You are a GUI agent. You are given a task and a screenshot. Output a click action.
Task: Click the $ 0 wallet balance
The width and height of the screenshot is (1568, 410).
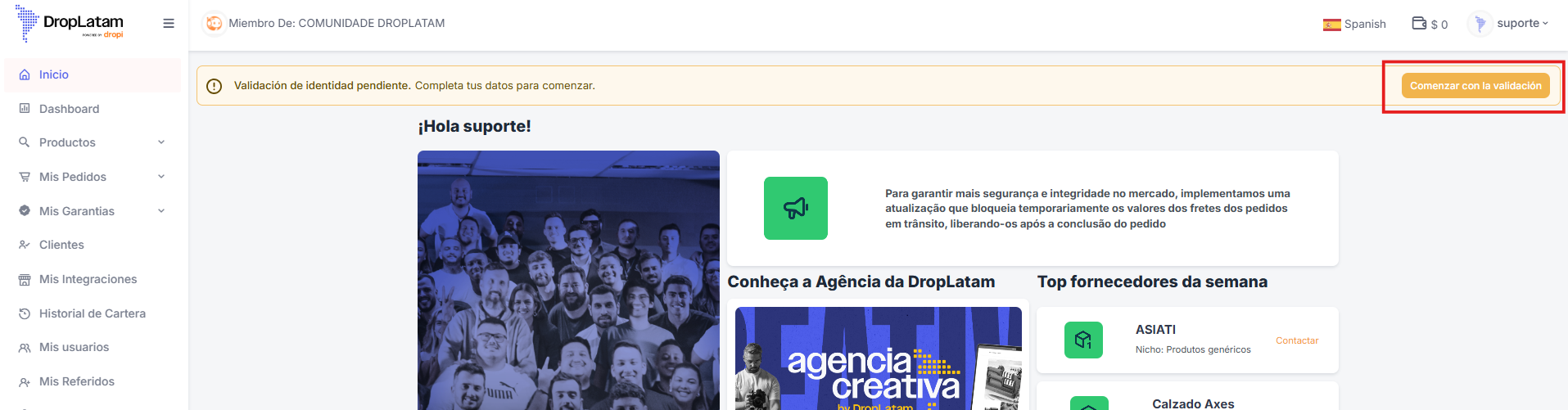click(x=1439, y=25)
